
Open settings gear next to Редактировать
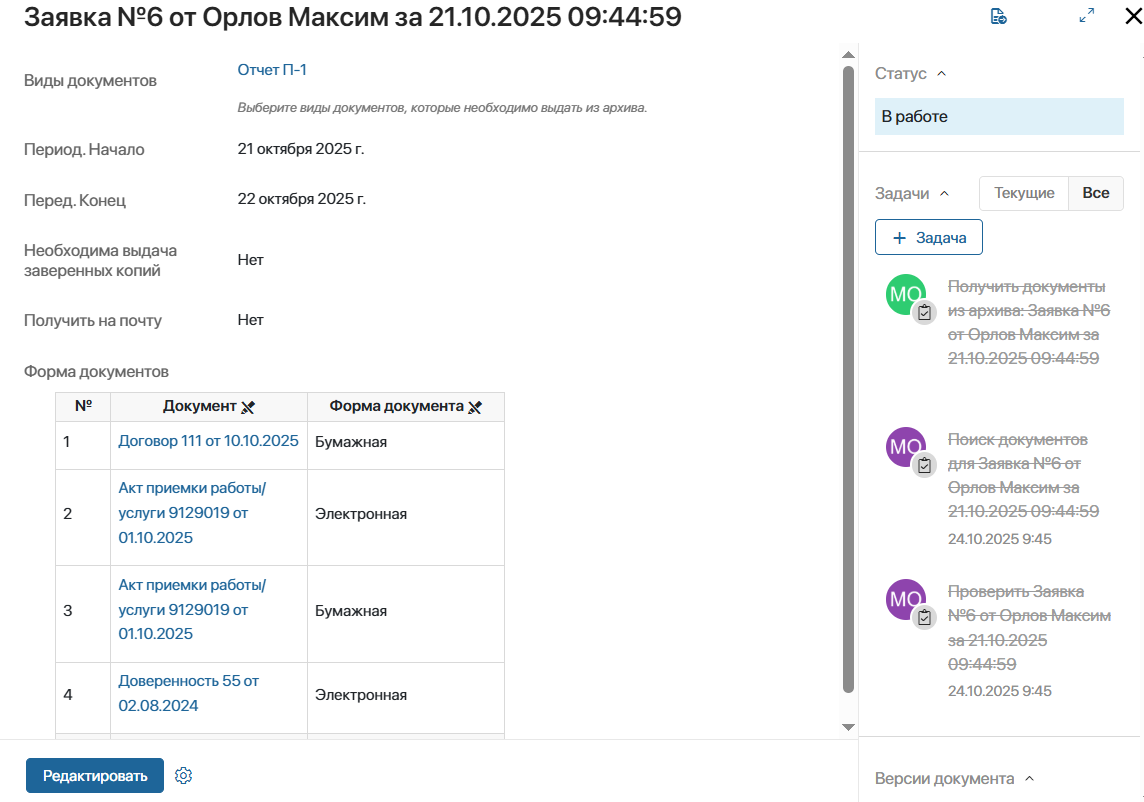pyautogui.click(x=183, y=776)
